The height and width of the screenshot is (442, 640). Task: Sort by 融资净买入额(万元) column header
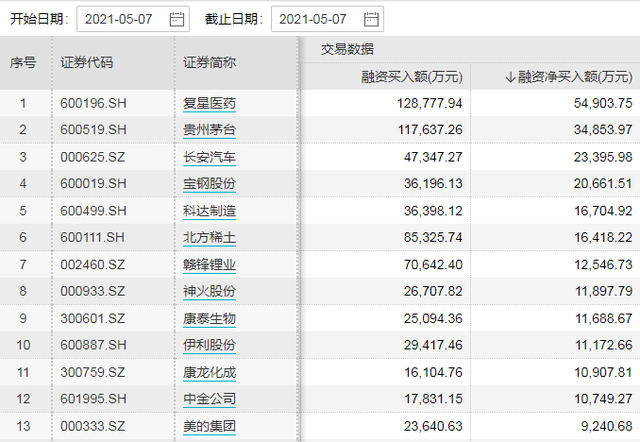(569, 76)
